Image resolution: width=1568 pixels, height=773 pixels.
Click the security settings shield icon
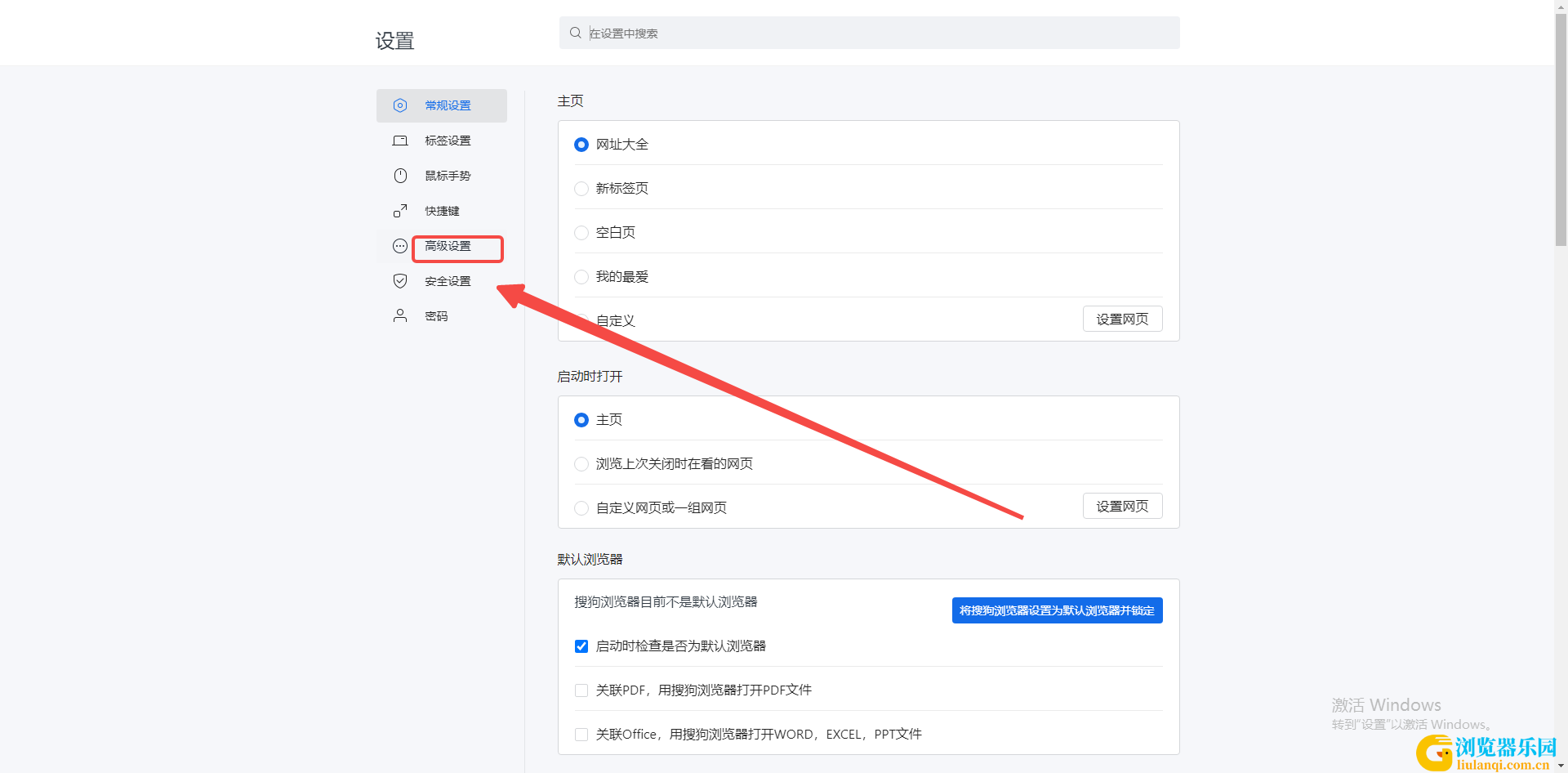[400, 281]
